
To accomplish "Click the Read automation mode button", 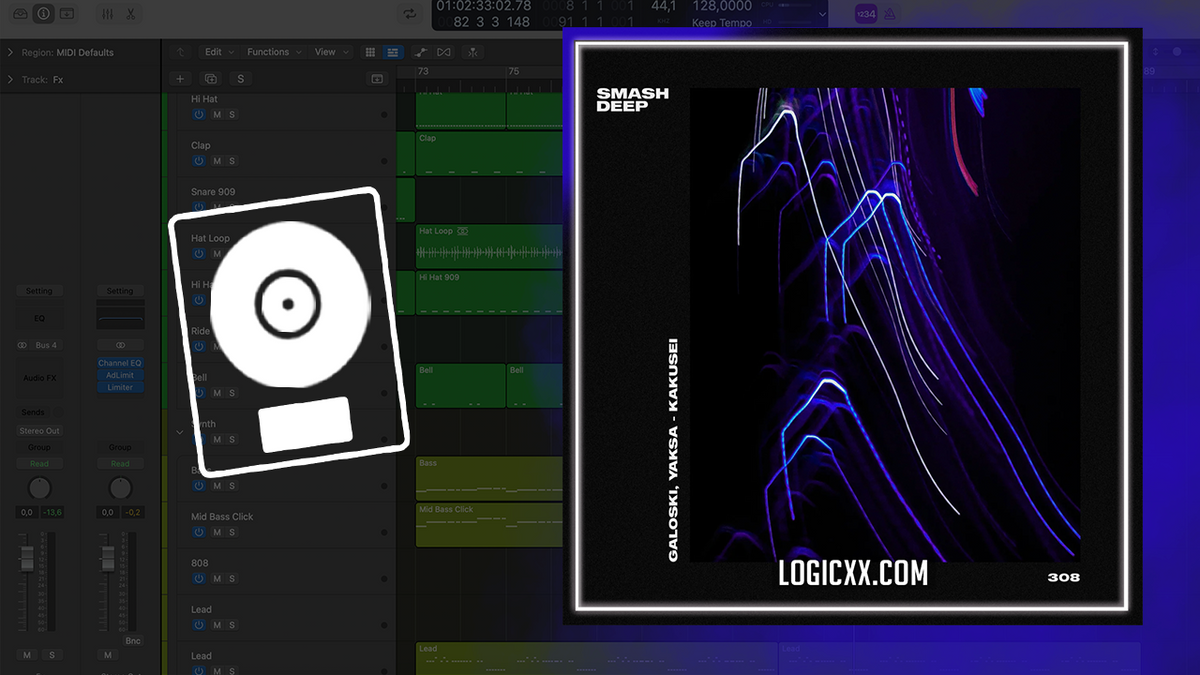I will [40, 463].
